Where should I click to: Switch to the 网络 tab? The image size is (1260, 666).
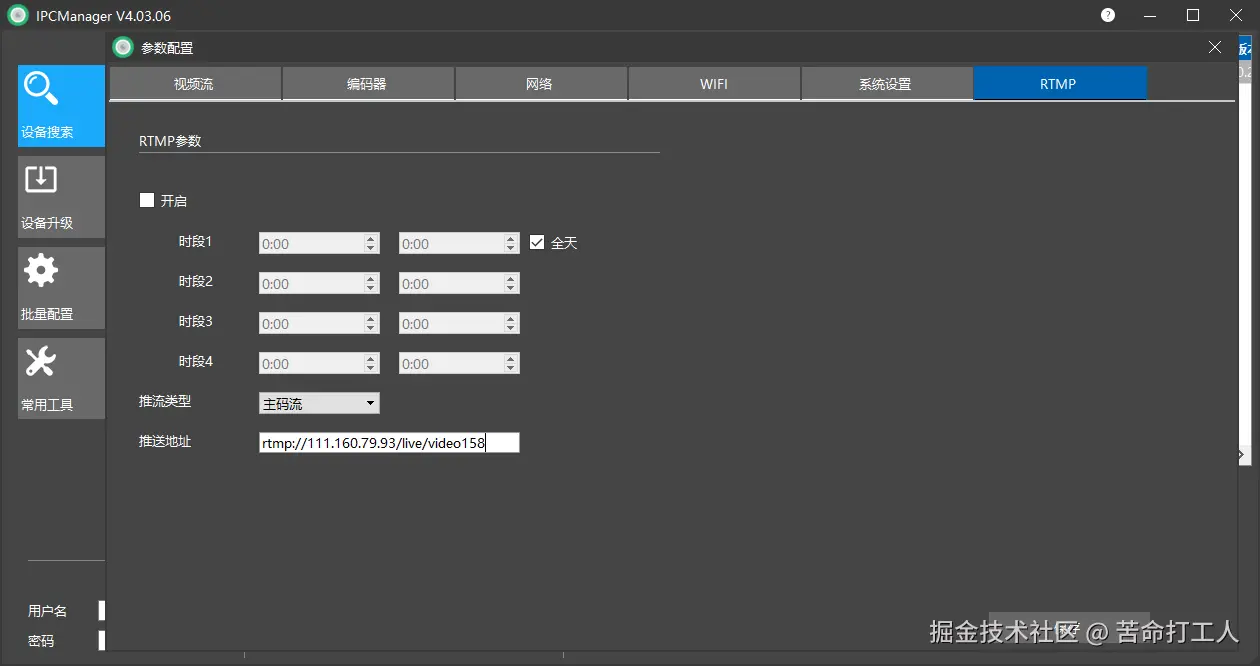[x=540, y=84]
